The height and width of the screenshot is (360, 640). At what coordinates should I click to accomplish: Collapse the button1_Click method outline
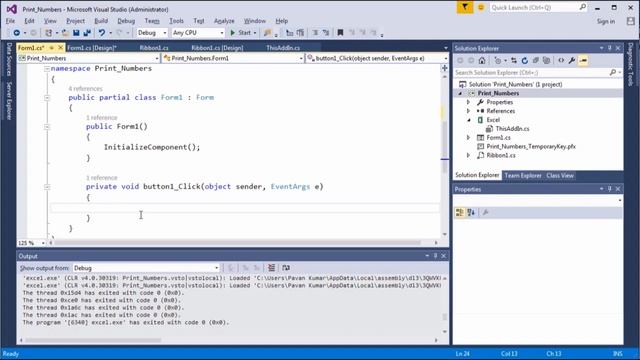pos(47,187)
